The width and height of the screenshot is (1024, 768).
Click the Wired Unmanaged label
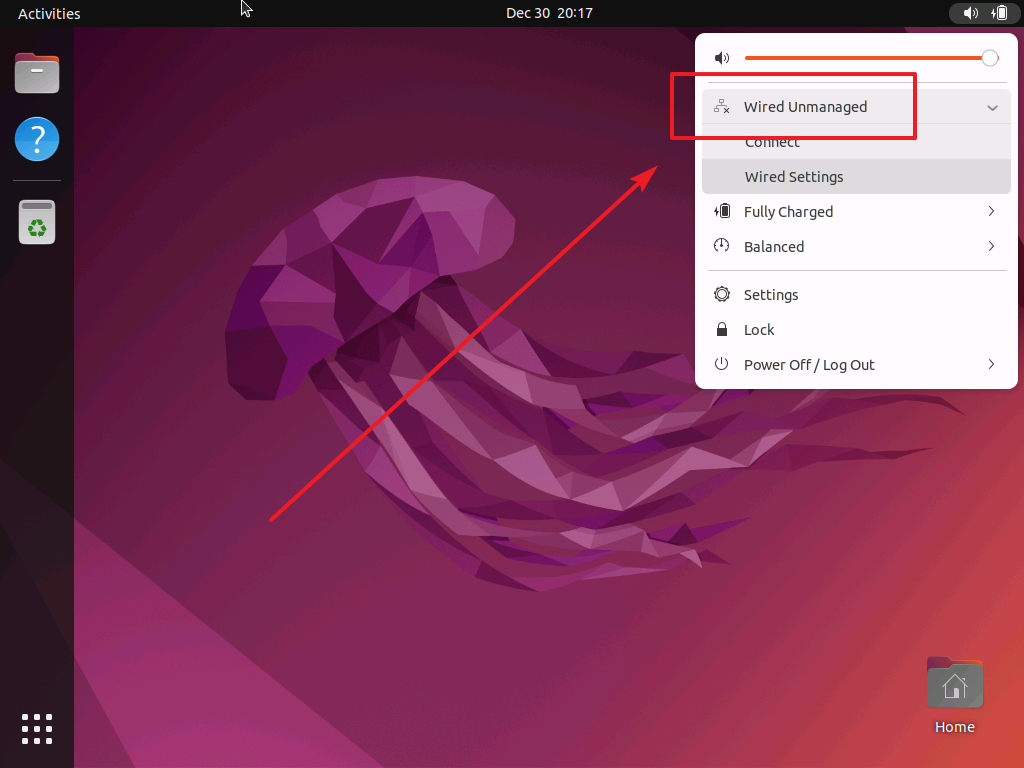(x=805, y=106)
